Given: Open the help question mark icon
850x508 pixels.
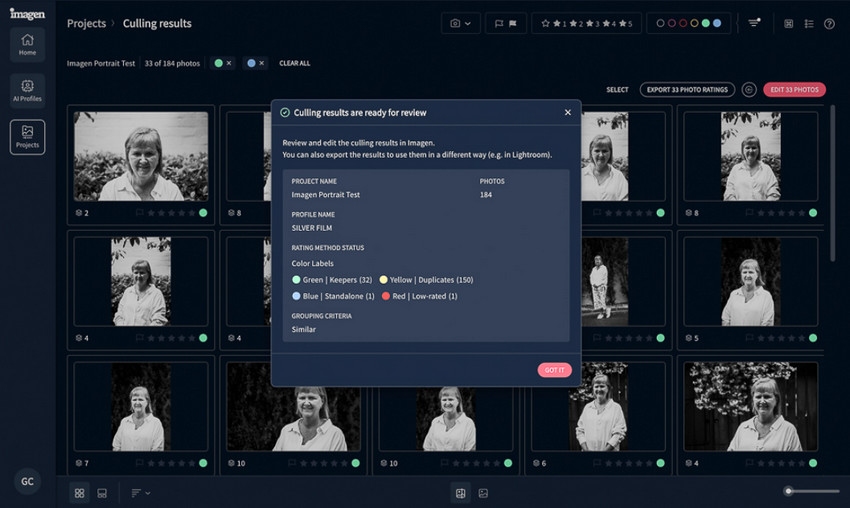Looking at the screenshot, I should (x=829, y=23).
